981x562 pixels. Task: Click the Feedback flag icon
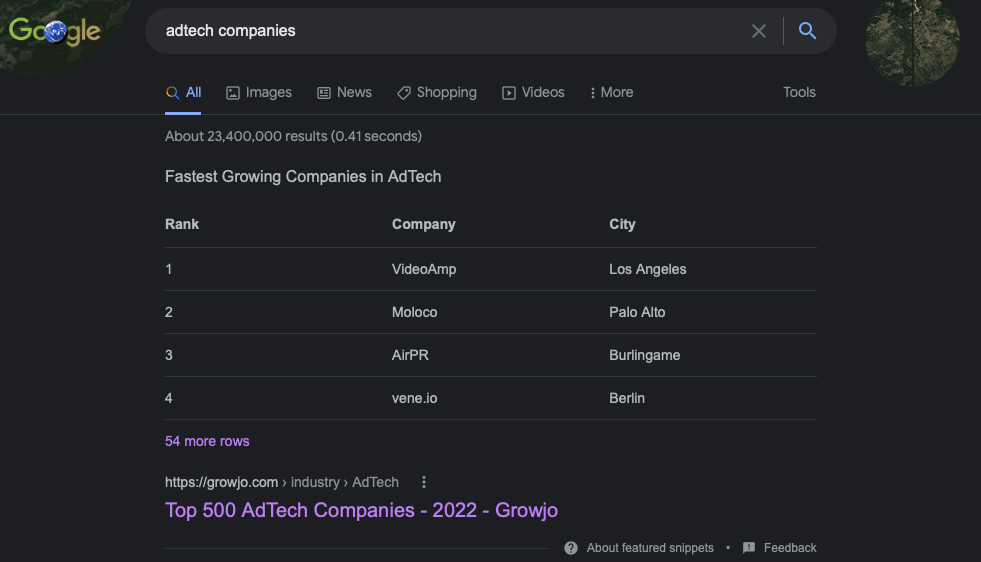pos(748,548)
